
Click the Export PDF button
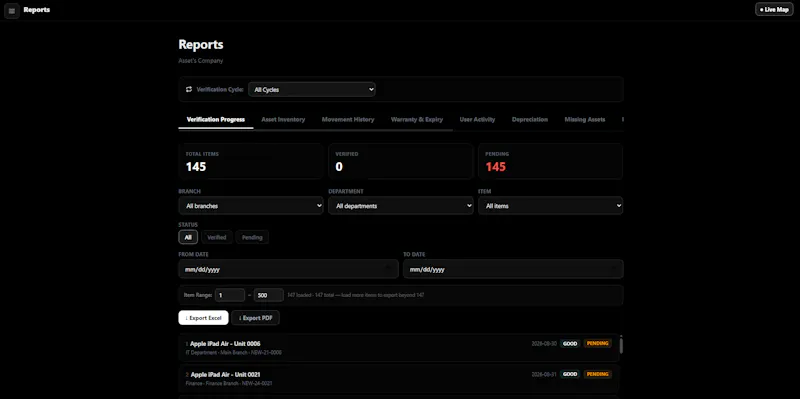coord(256,317)
